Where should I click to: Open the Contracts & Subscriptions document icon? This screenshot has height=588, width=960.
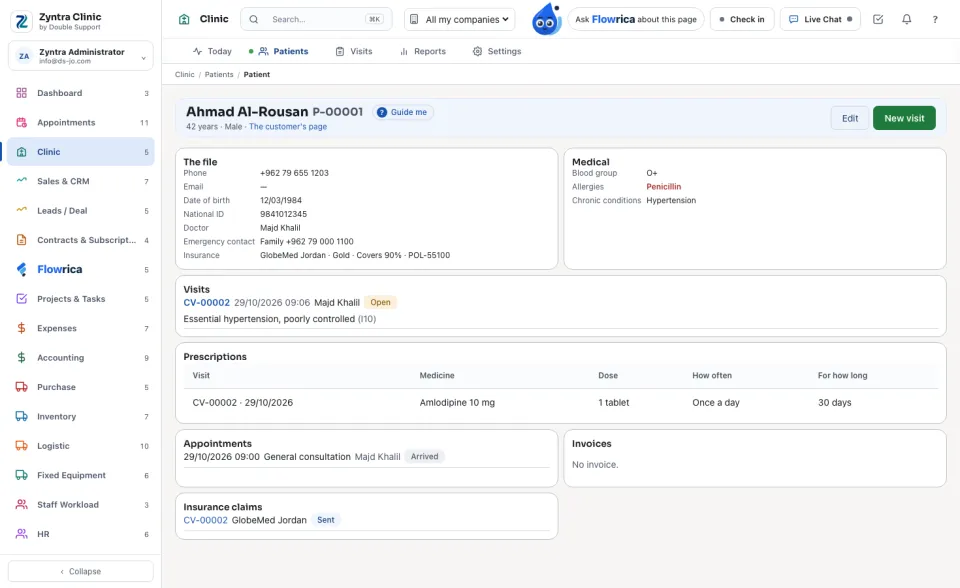pyautogui.click(x=21, y=240)
